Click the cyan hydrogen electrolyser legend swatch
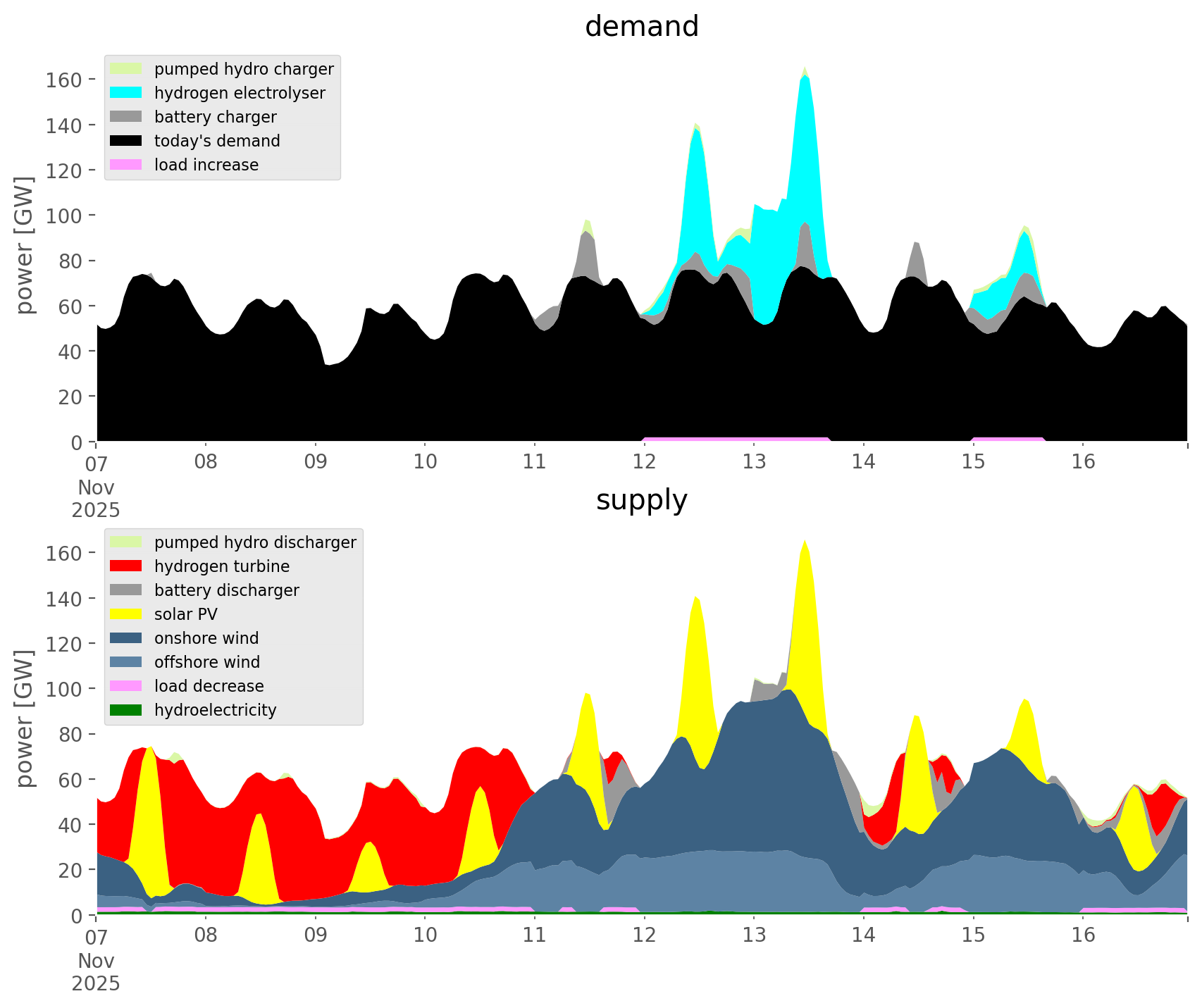Image resolution: width=1202 pixels, height=1008 pixels. 126,93
